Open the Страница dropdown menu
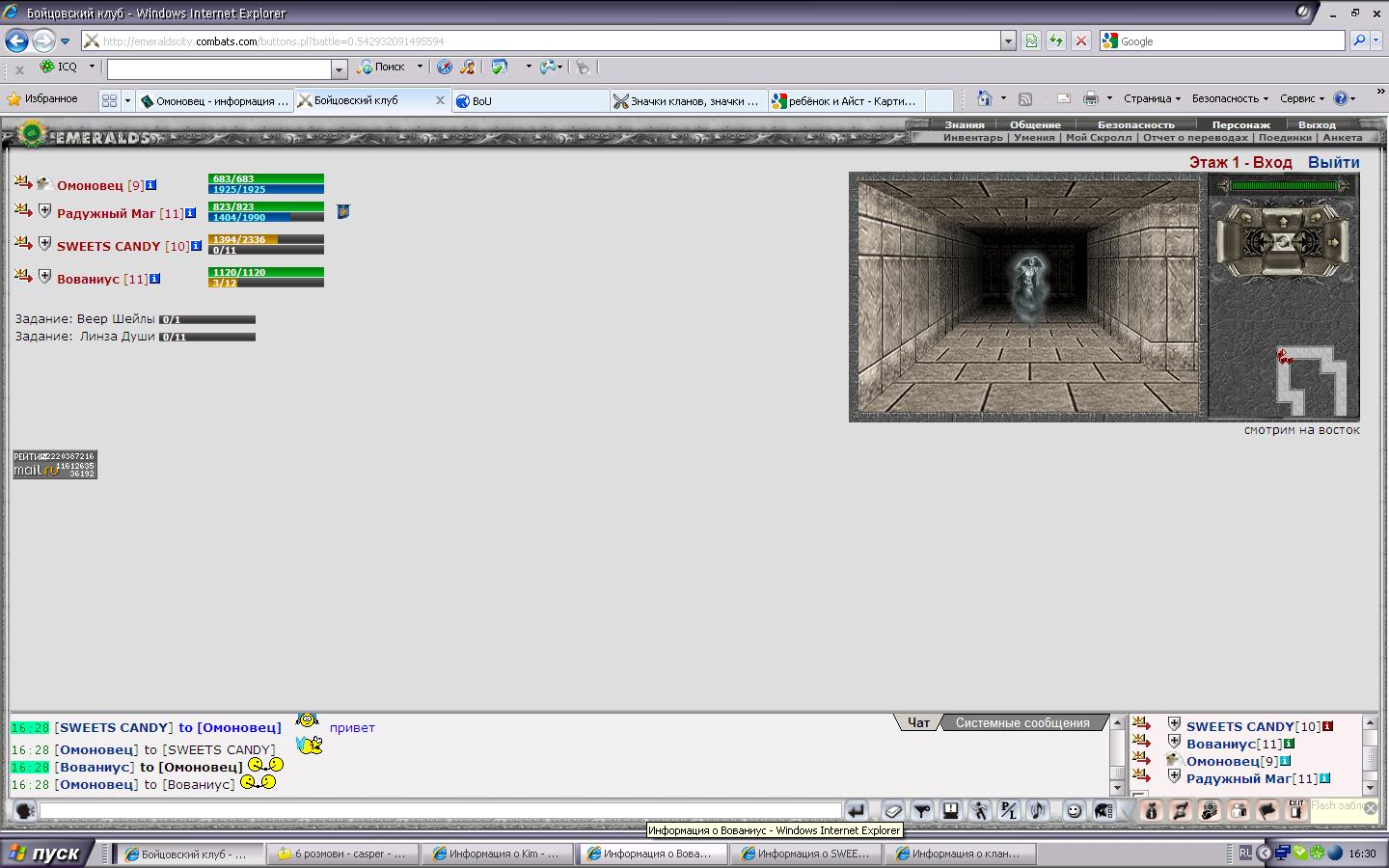 pos(1152,98)
